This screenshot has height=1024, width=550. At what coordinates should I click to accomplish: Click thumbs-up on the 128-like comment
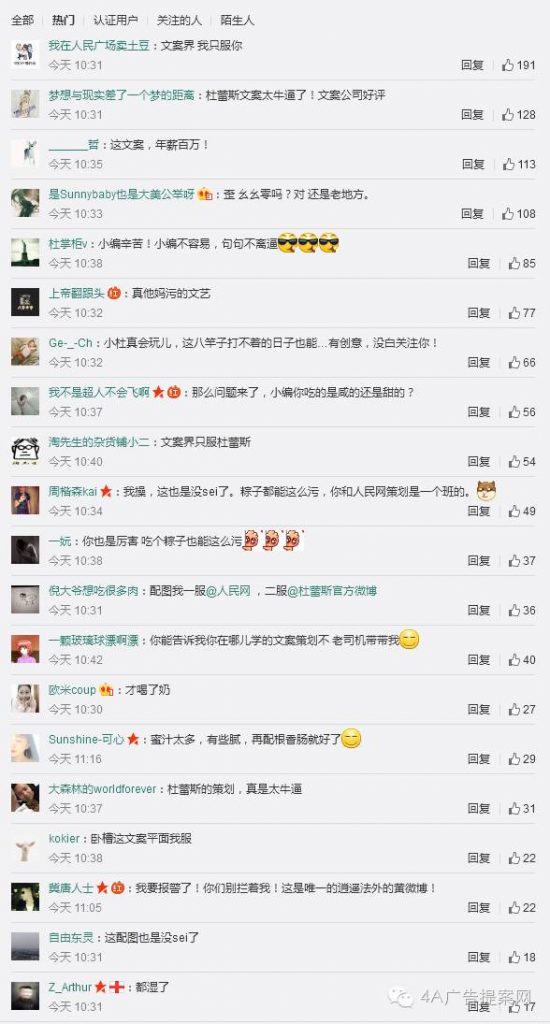(519, 114)
